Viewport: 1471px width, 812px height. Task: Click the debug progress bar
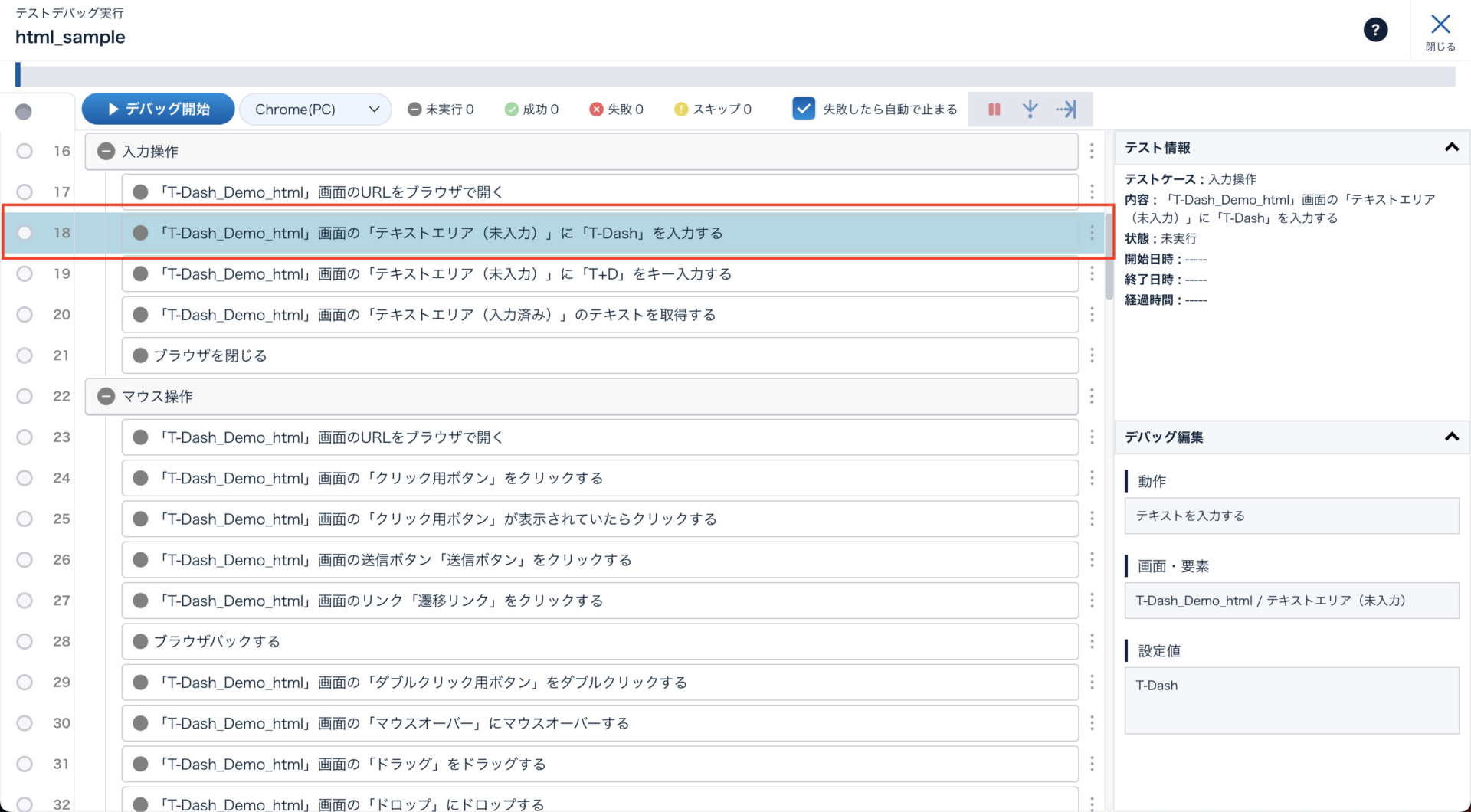pyautogui.click(x=735, y=76)
